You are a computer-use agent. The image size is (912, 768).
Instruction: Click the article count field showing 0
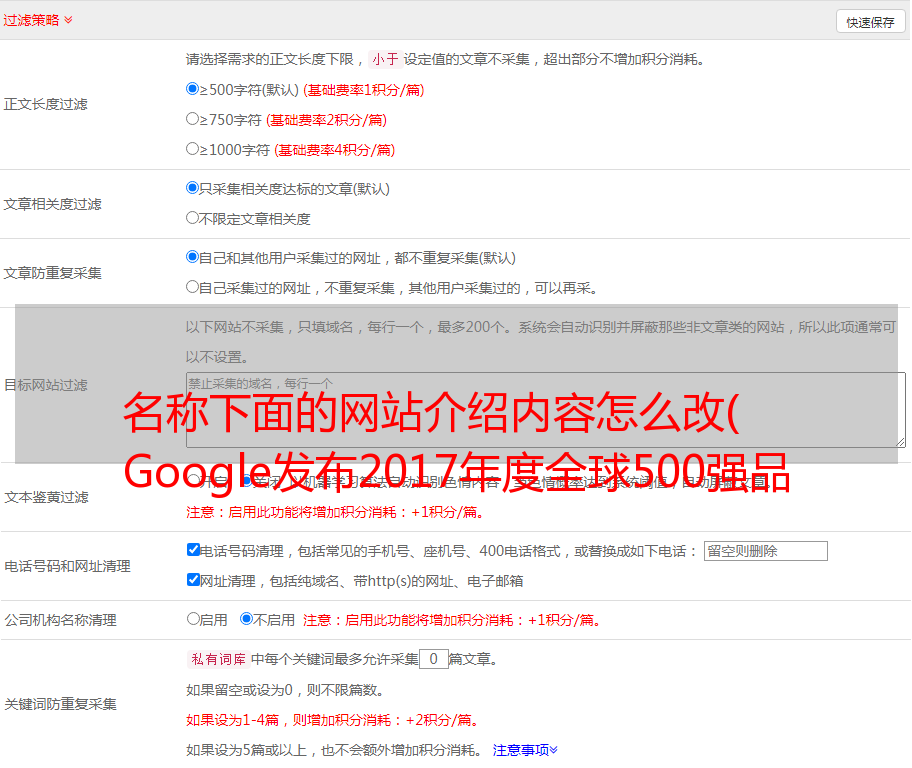pyautogui.click(x=434, y=659)
